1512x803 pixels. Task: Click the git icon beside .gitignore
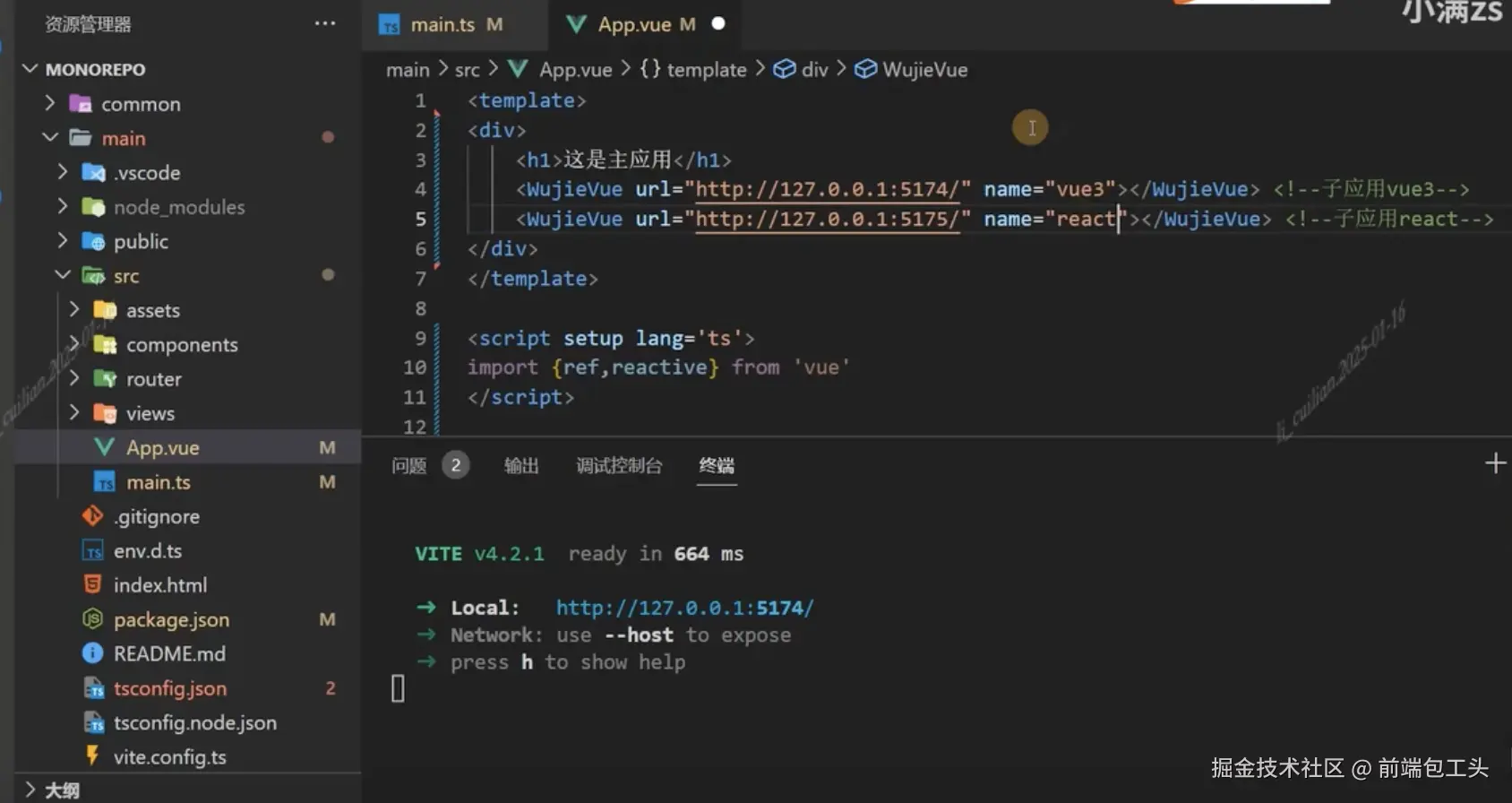(92, 516)
